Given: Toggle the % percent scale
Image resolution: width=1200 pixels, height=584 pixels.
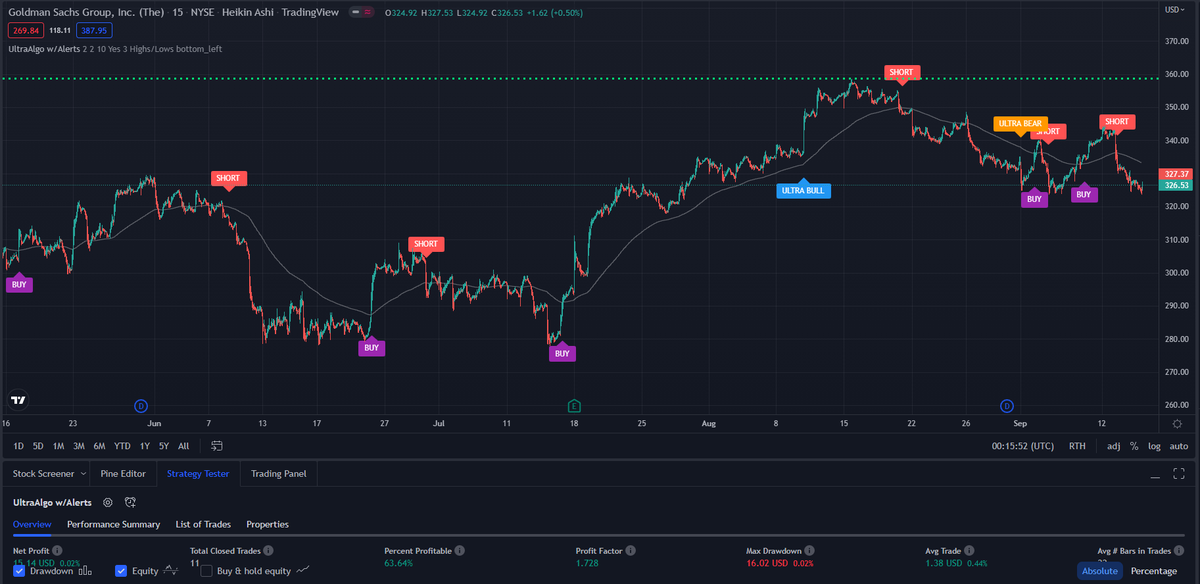Looking at the screenshot, I should pyautogui.click(x=1134, y=446).
